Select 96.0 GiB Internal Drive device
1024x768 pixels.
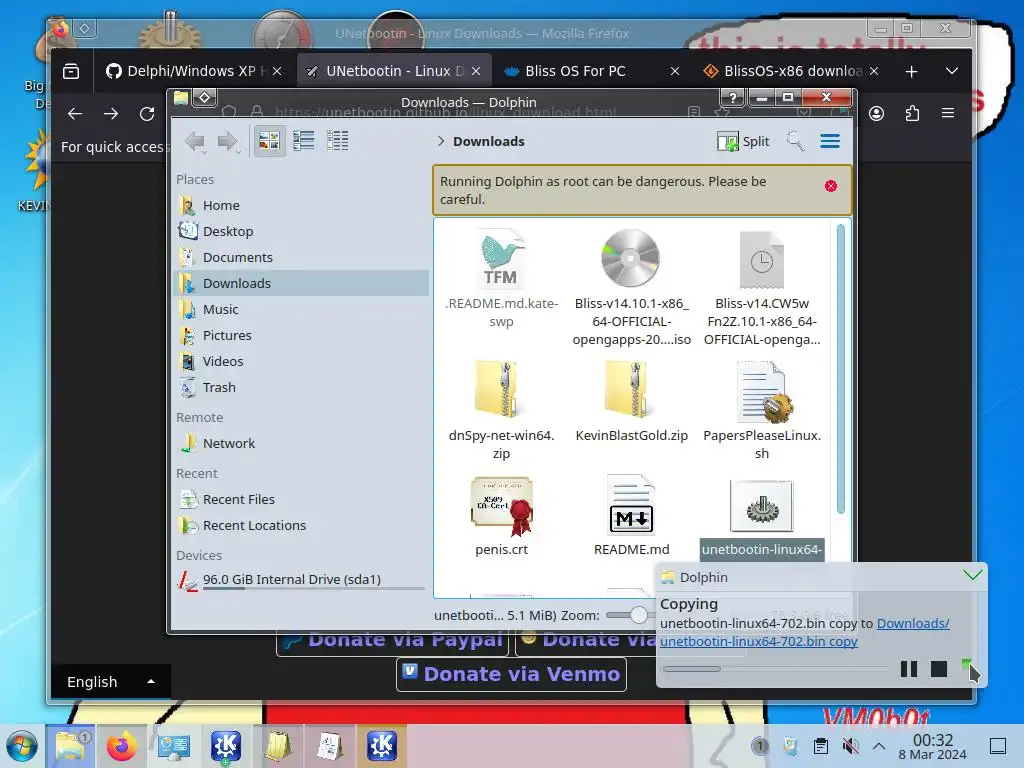(x=301, y=580)
